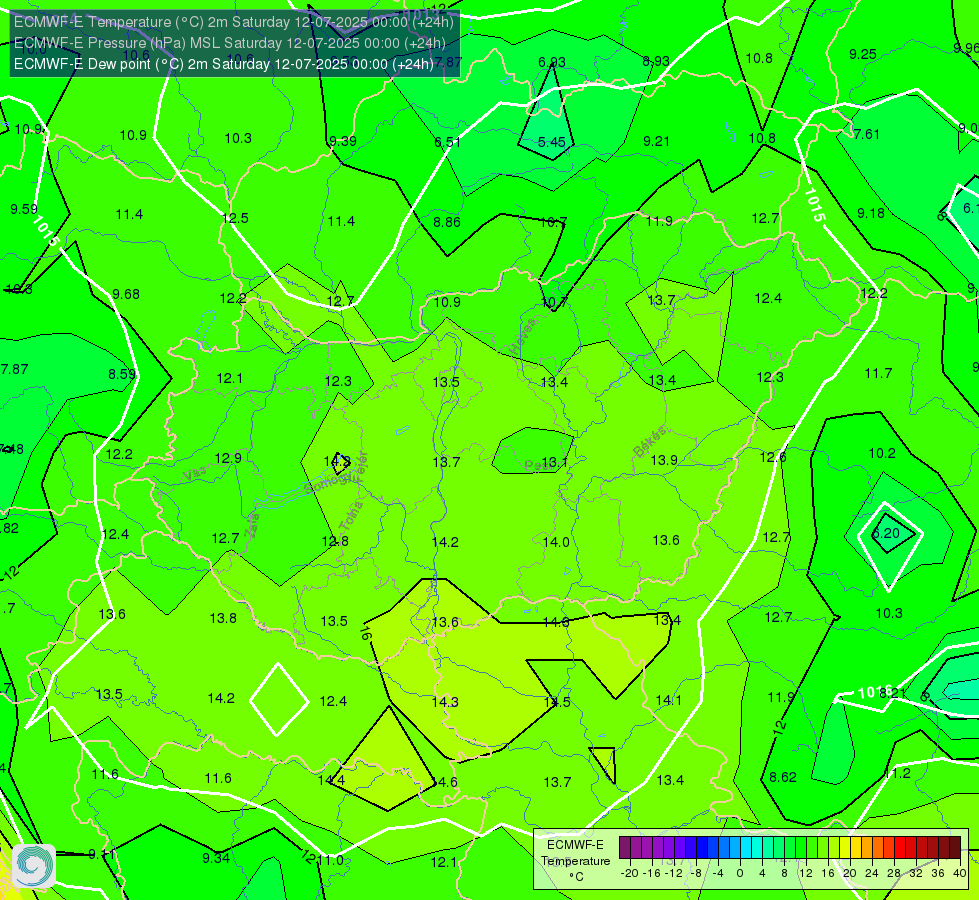Click the 9.34 temperature value
Image resolution: width=979 pixels, height=900 pixels.
(x=216, y=858)
